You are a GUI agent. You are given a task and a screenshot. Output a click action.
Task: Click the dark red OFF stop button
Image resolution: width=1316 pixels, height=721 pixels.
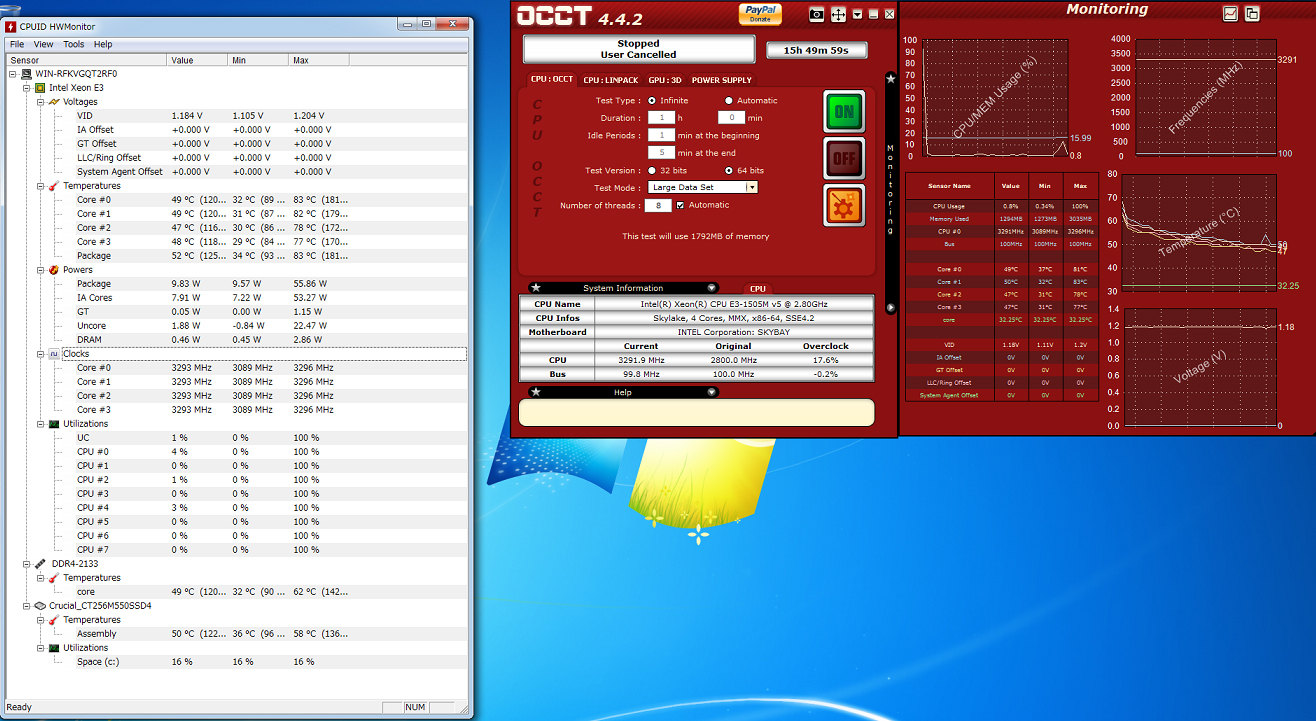click(x=844, y=159)
